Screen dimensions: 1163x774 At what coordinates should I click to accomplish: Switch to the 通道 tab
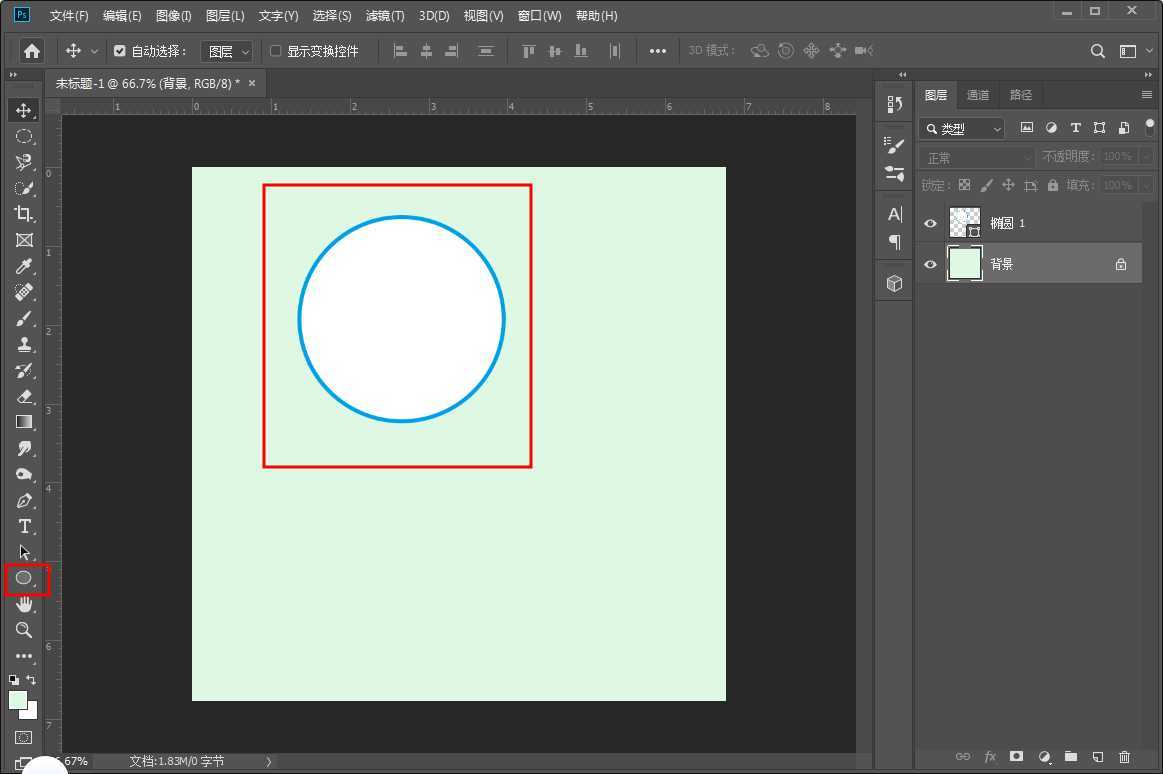(x=977, y=95)
